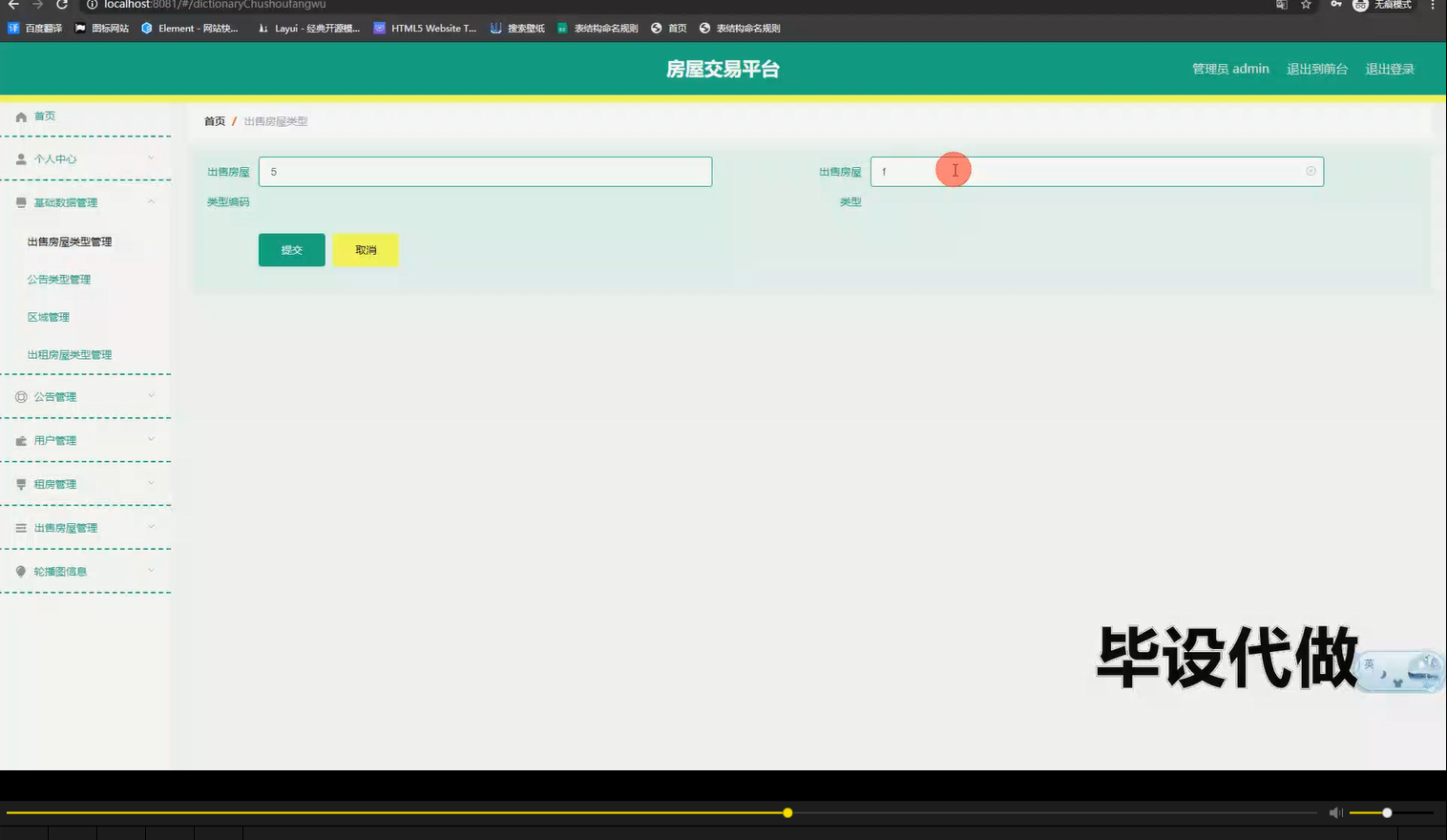Click the 出售房屋类型编码 input showing 5
Image resolution: width=1447 pixels, height=840 pixels.
coord(485,171)
